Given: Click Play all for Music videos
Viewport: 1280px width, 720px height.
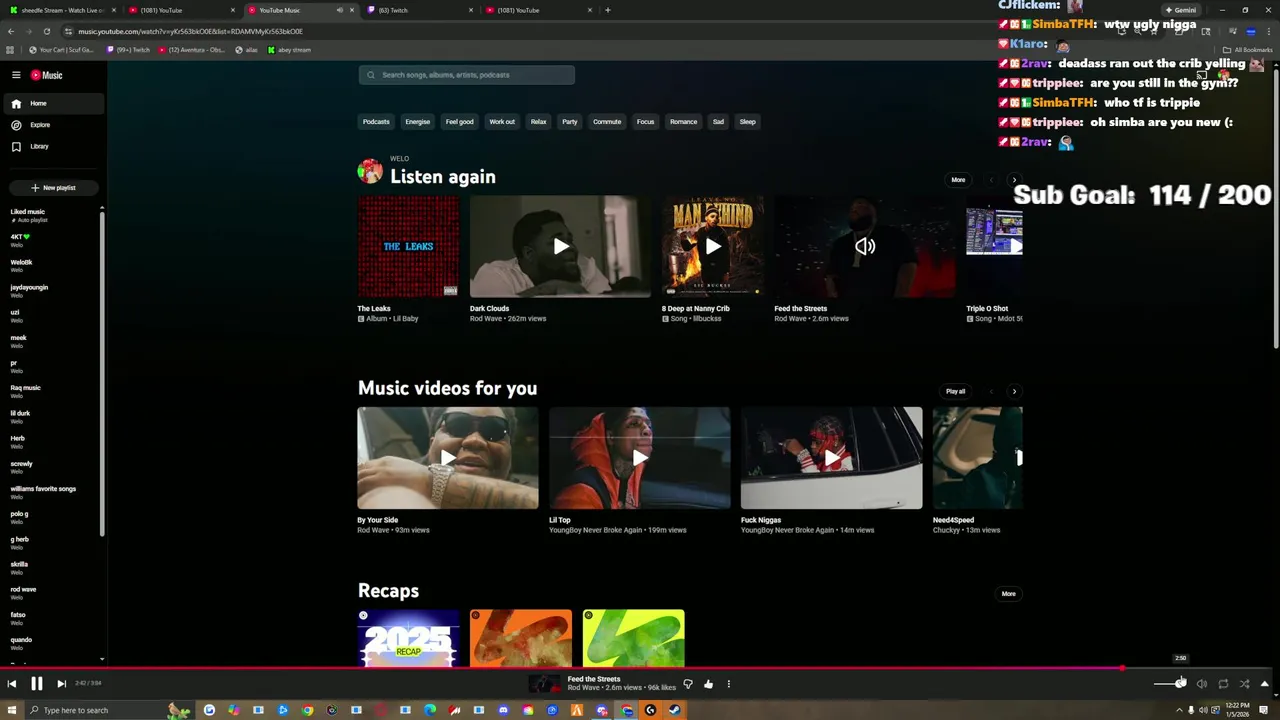Looking at the screenshot, I should tap(956, 392).
